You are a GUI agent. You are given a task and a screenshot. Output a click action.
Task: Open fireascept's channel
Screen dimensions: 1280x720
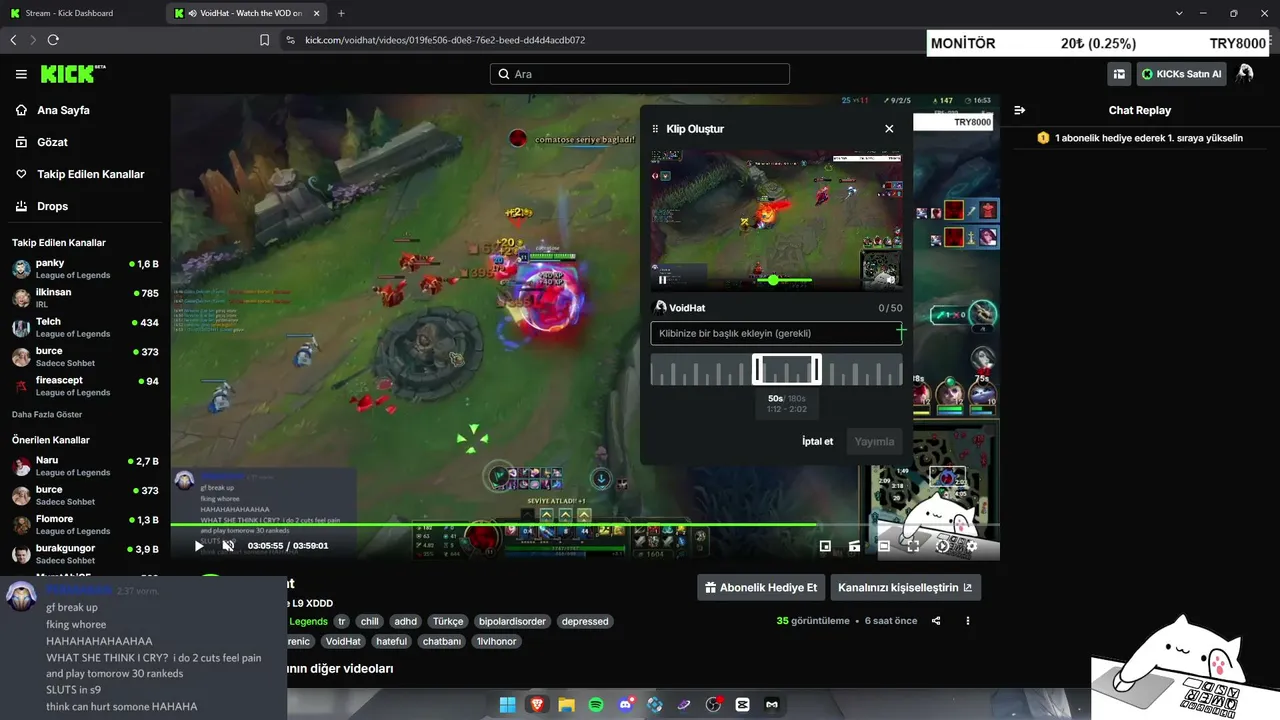(85, 386)
